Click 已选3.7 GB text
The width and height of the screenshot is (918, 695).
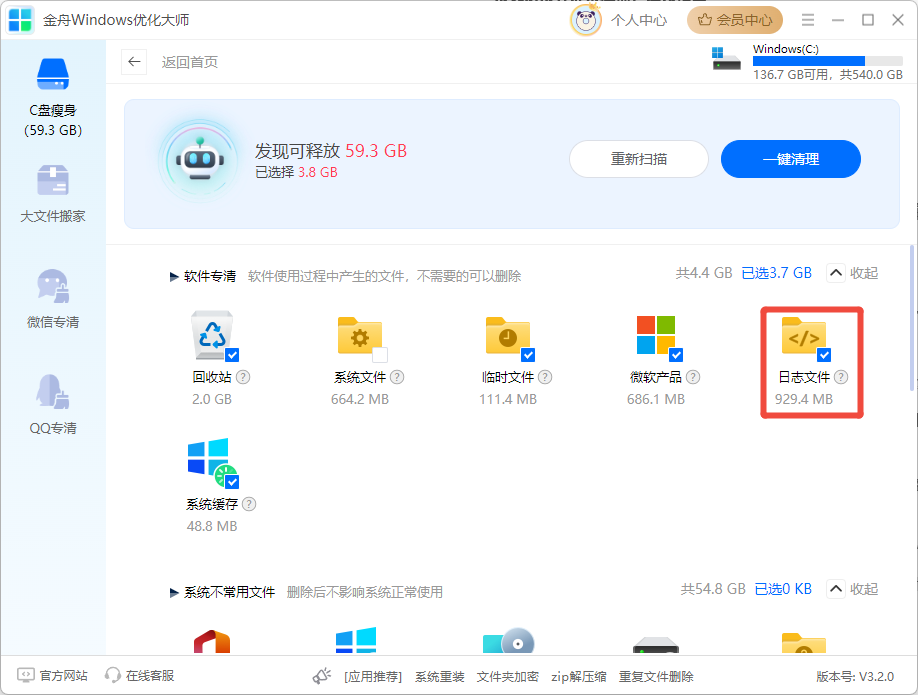pos(776,273)
